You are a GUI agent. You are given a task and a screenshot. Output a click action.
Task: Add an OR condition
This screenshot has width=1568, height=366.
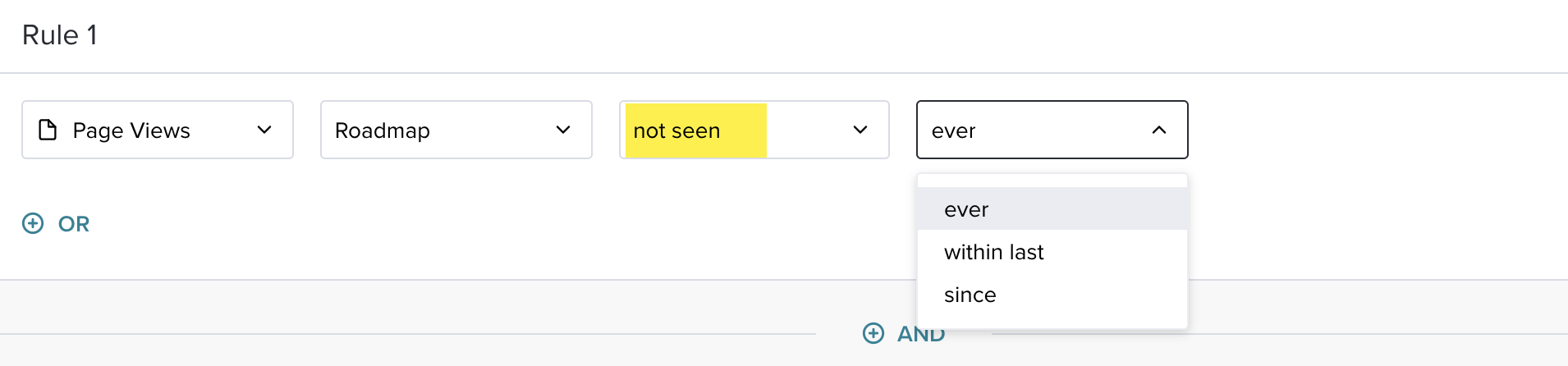point(56,223)
